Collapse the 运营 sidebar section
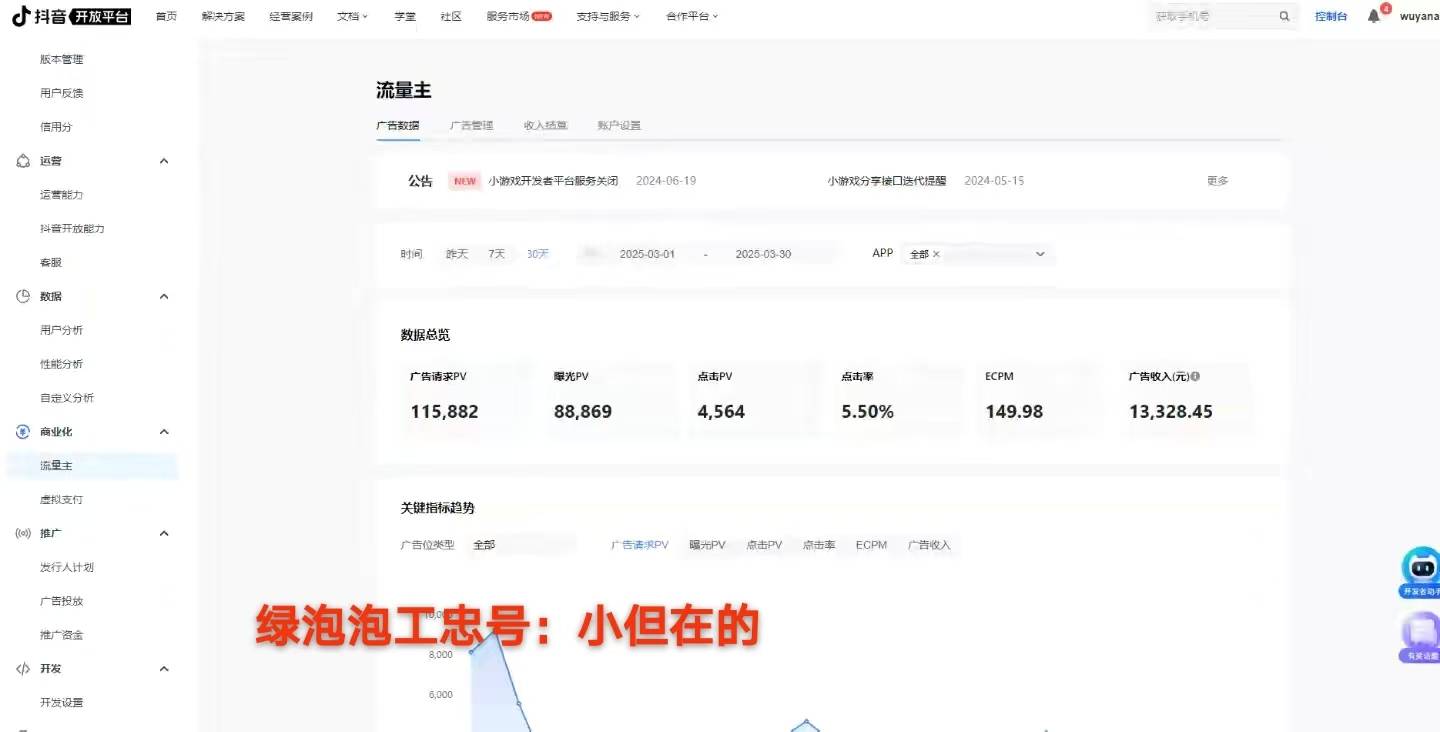This screenshot has width=1440, height=732. [x=164, y=161]
